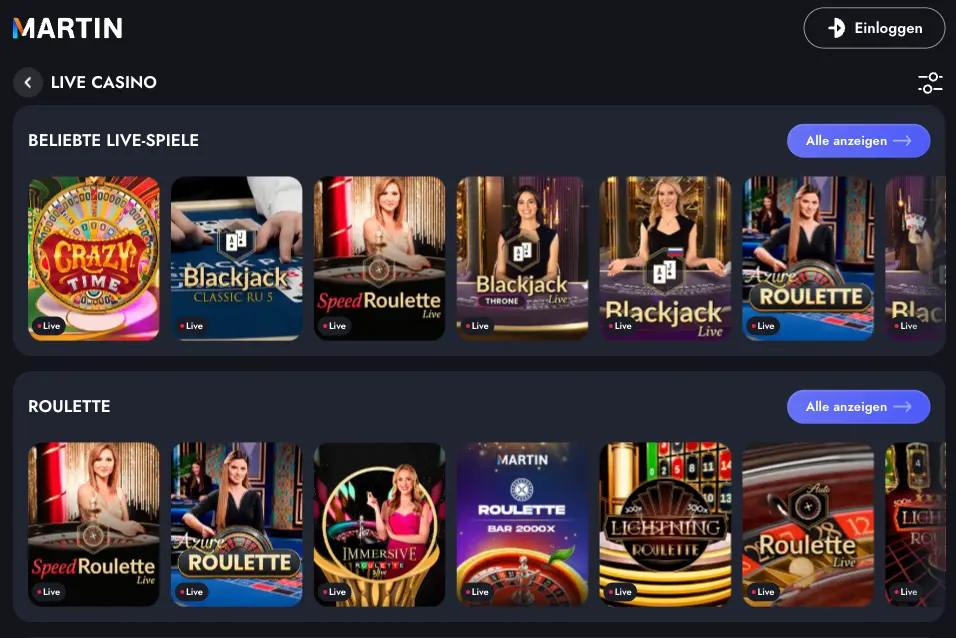Click the Live badge on Crazy Time
This screenshot has height=638, width=956.
tap(48, 326)
